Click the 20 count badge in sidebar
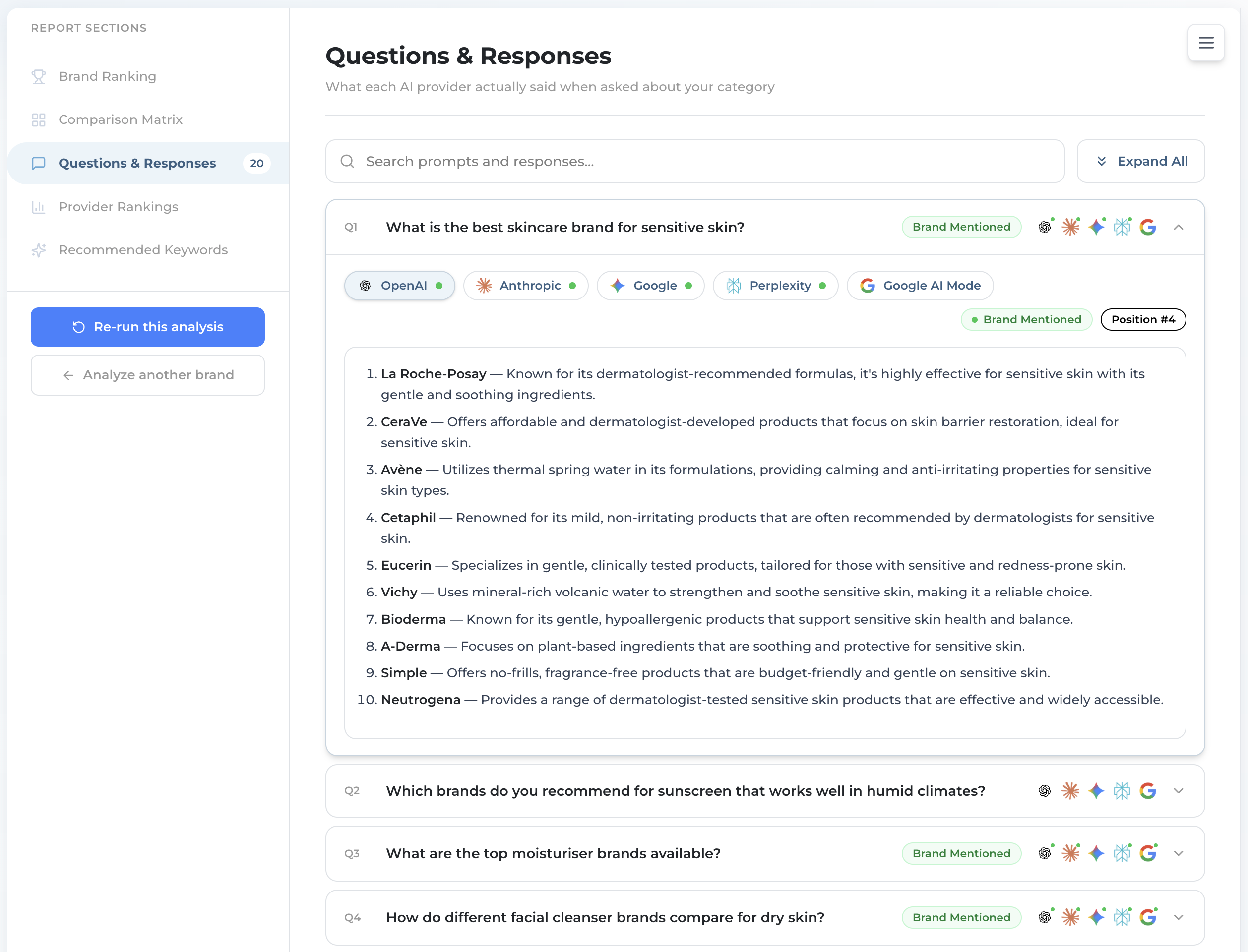Screen dimensions: 1248x952 [x=257, y=163]
